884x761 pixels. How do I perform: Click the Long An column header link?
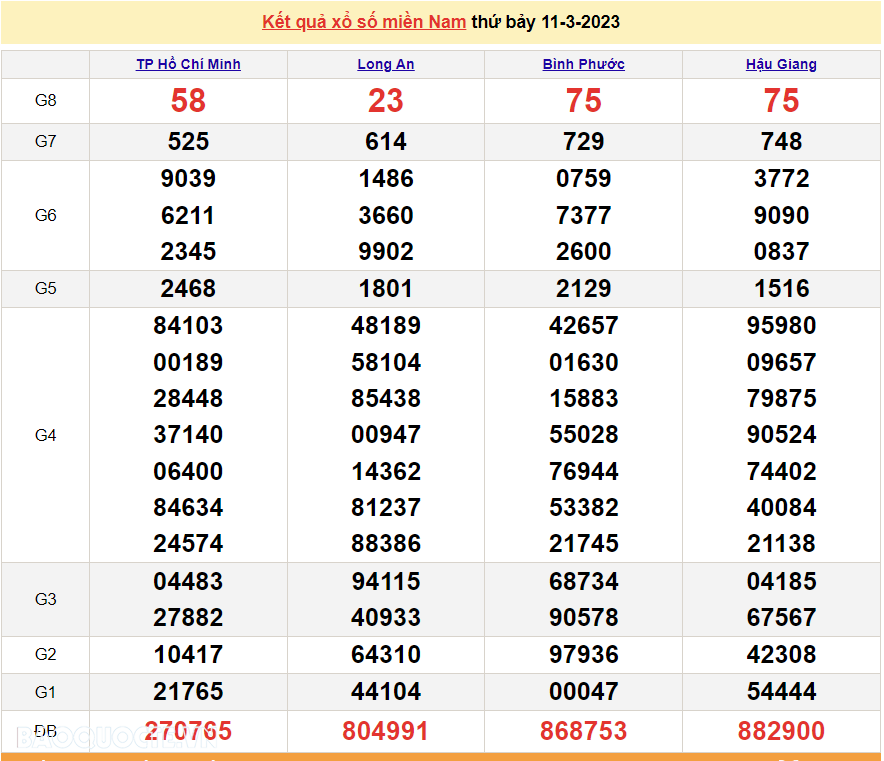coord(386,64)
